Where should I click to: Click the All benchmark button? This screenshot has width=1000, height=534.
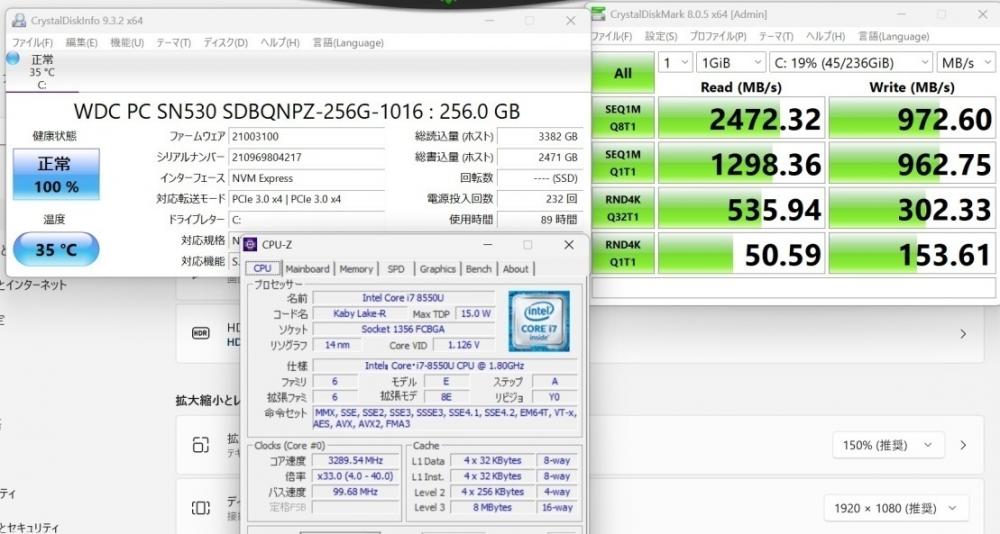623,73
